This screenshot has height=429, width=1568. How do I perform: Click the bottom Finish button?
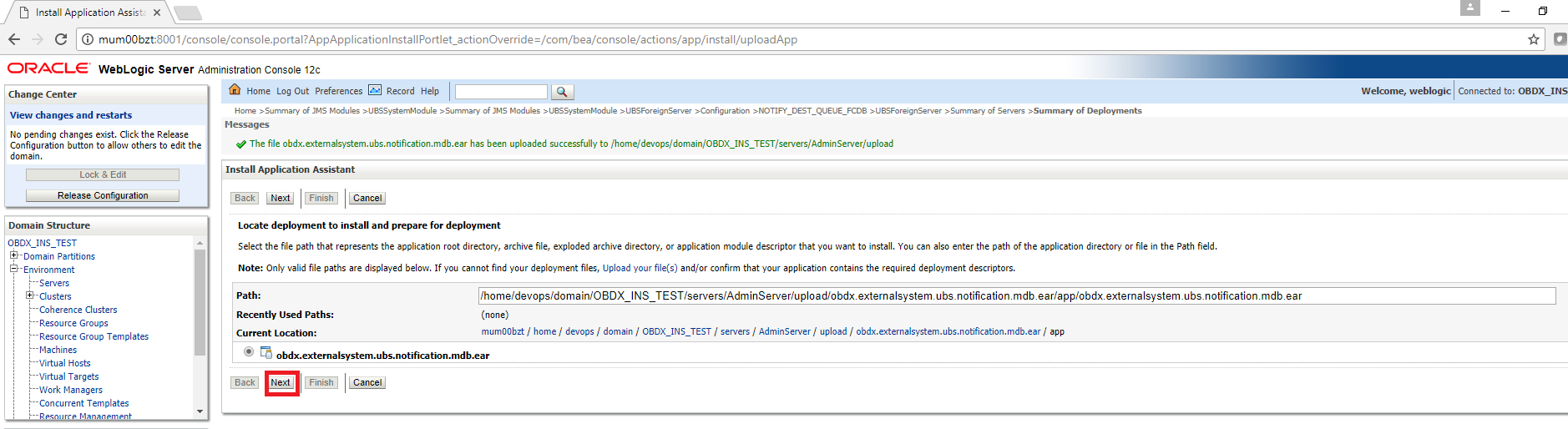click(321, 382)
